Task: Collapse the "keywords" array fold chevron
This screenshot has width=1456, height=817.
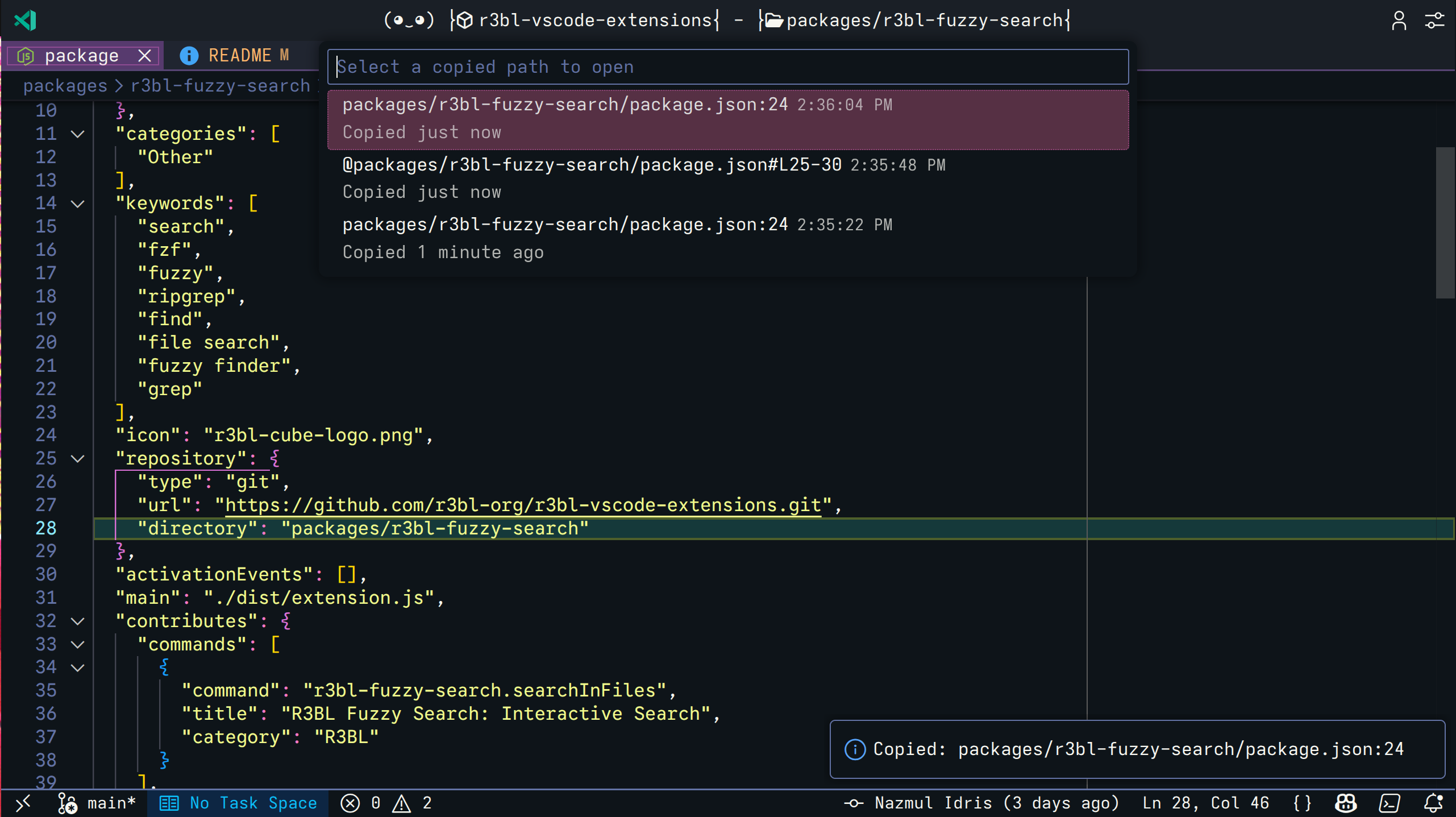Action: point(78,204)
